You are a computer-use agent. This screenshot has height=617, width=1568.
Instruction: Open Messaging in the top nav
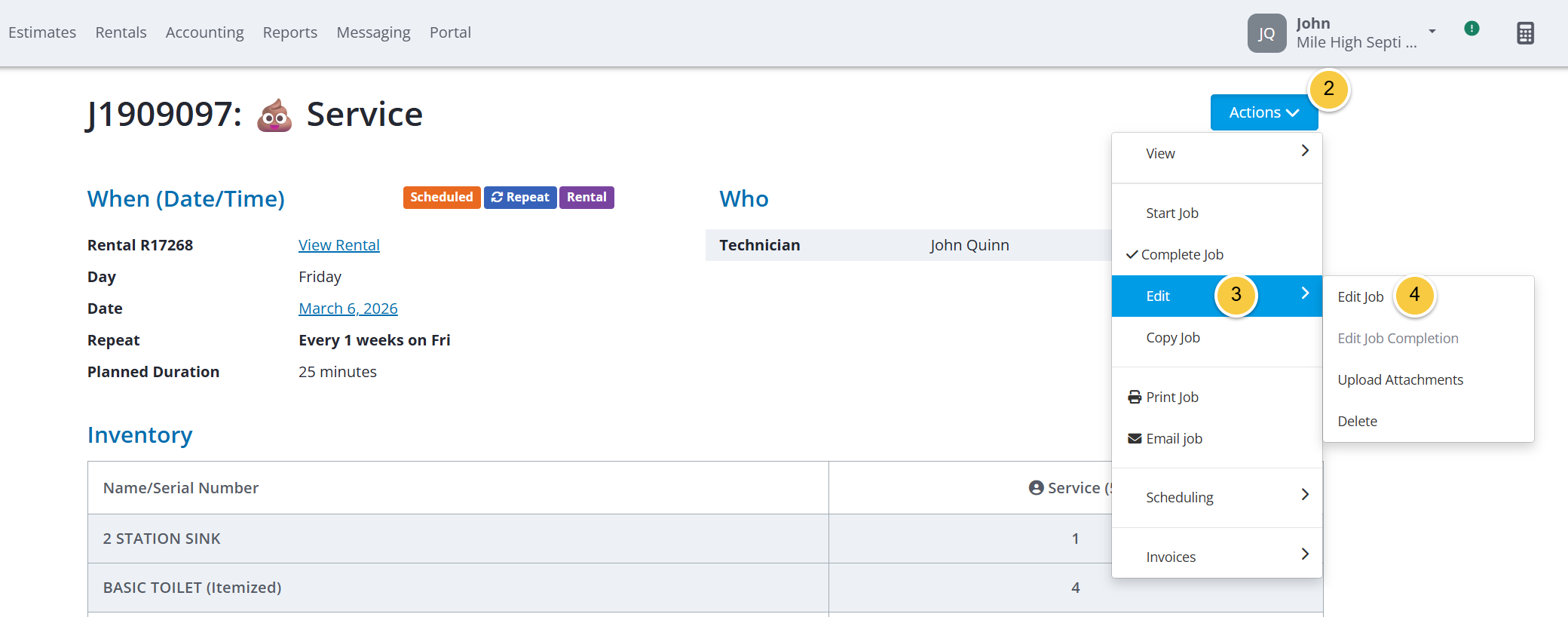coord(373,32)
